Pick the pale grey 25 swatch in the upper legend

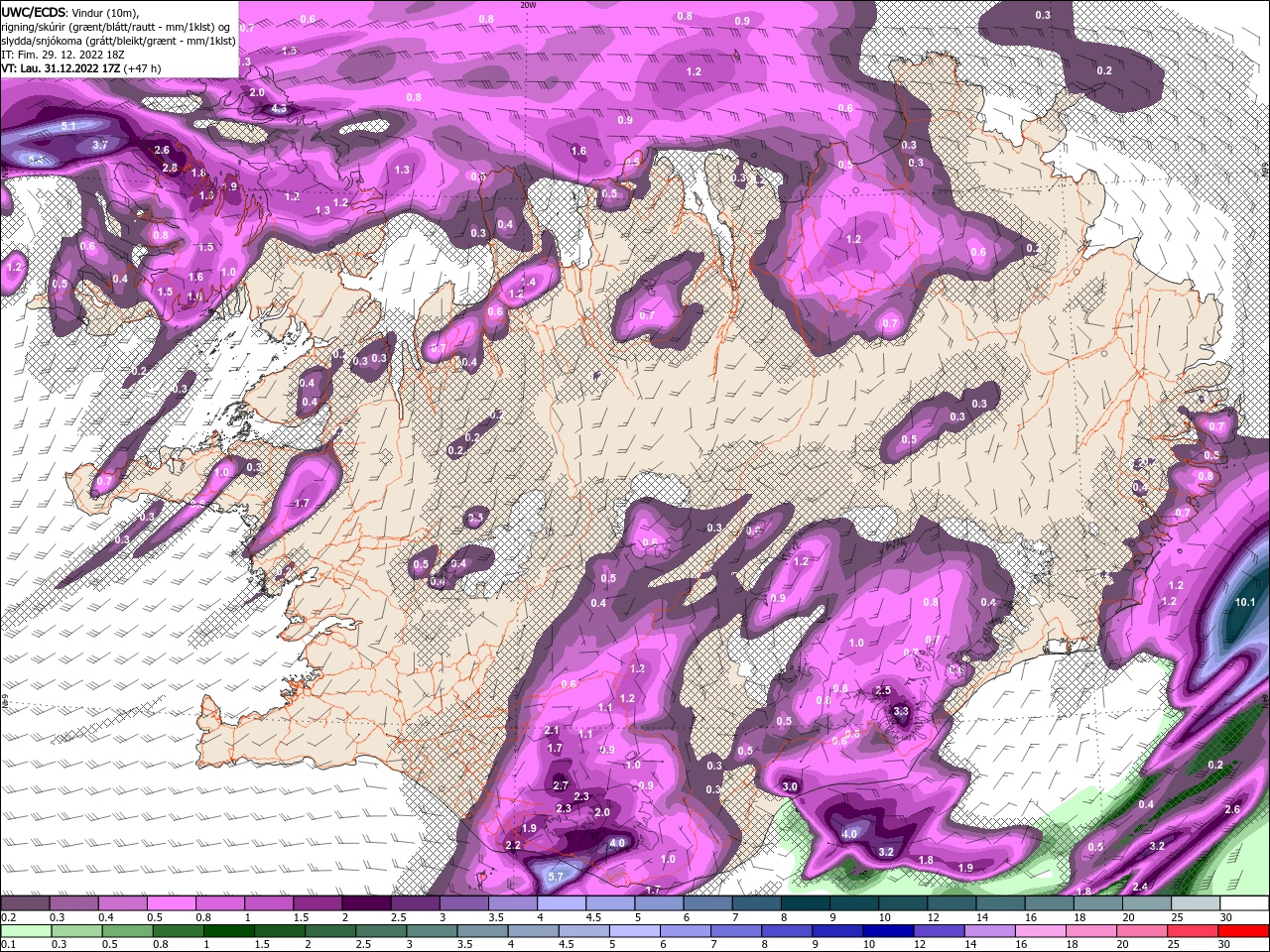click(1197, 903)
